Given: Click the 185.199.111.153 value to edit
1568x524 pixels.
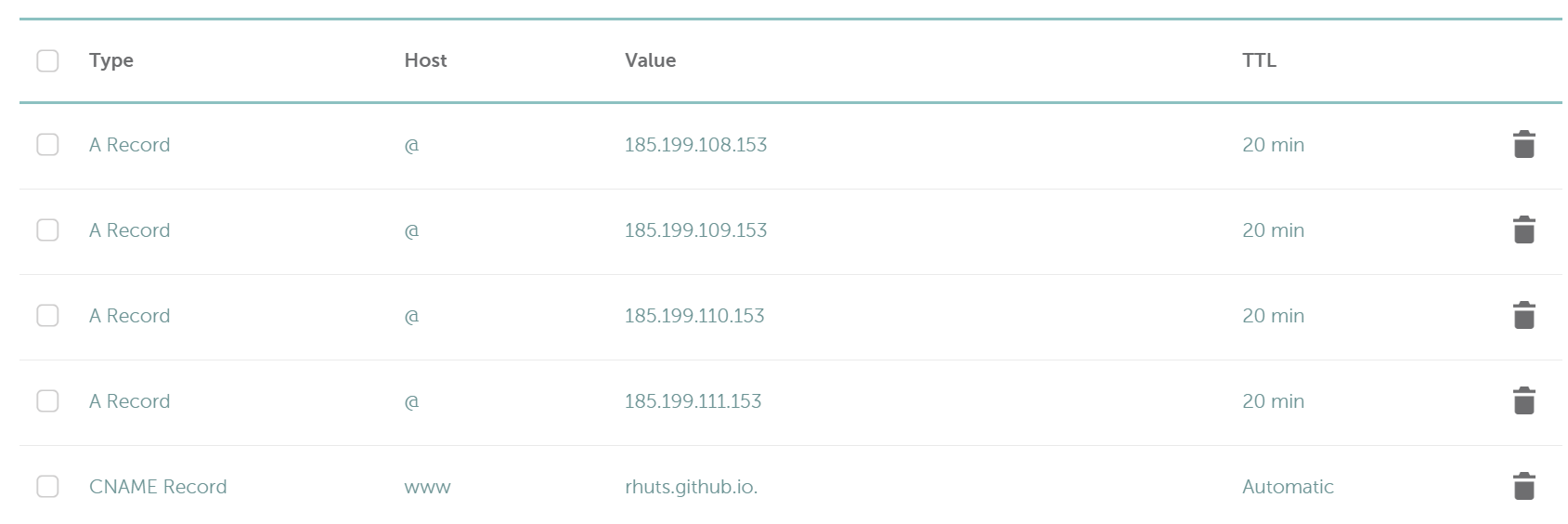Looking at the screenshot, I should (x=693, y=401).
